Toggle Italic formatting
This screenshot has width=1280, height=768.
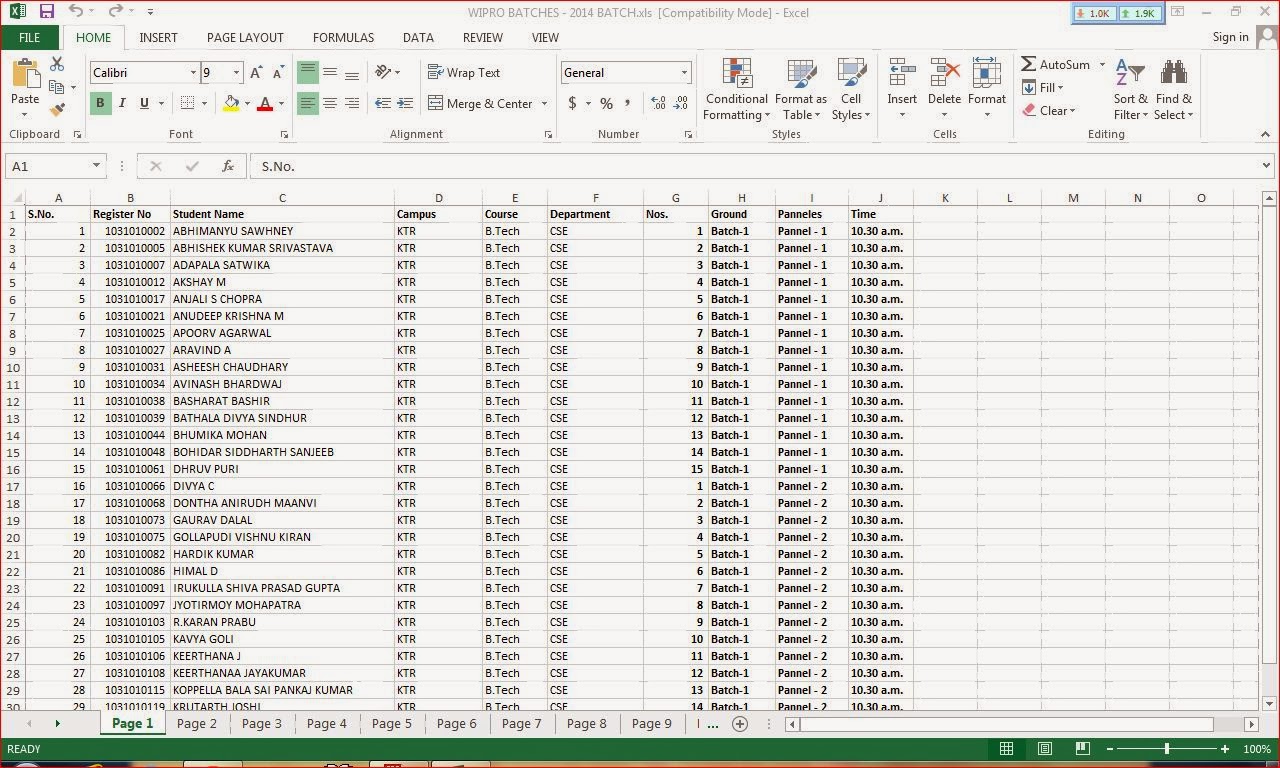[122, 103]
